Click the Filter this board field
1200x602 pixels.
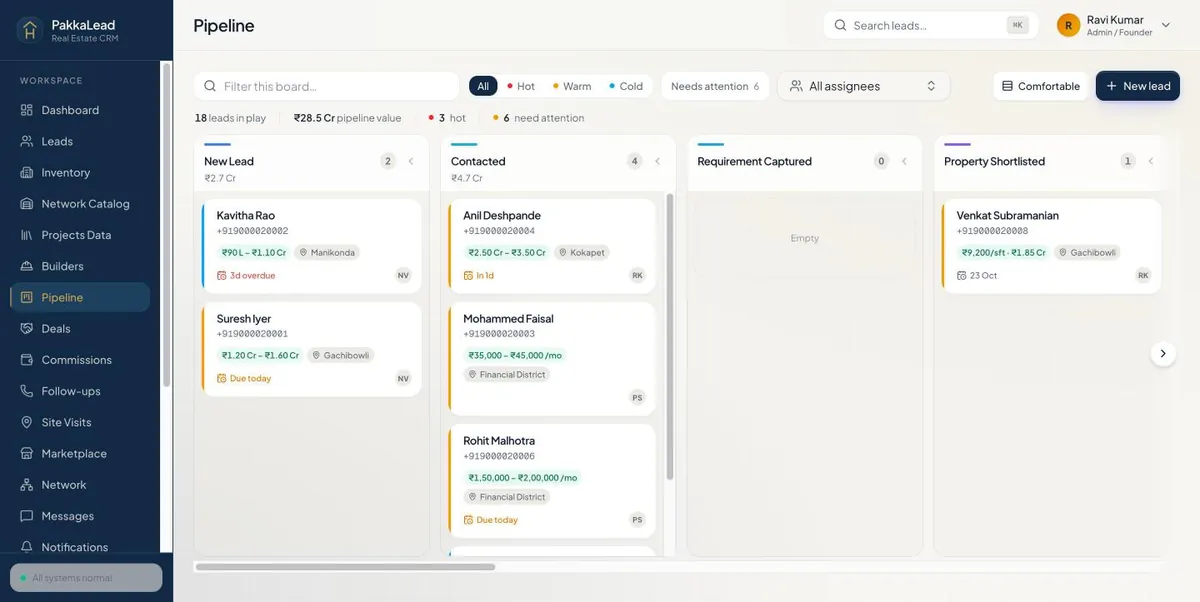(327, 86)
